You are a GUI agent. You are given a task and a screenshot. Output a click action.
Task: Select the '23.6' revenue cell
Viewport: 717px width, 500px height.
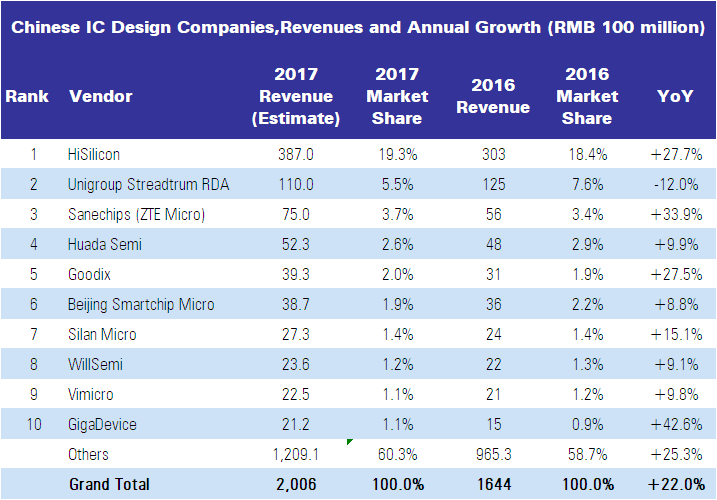pyautogui.click(x=296, y=364)
